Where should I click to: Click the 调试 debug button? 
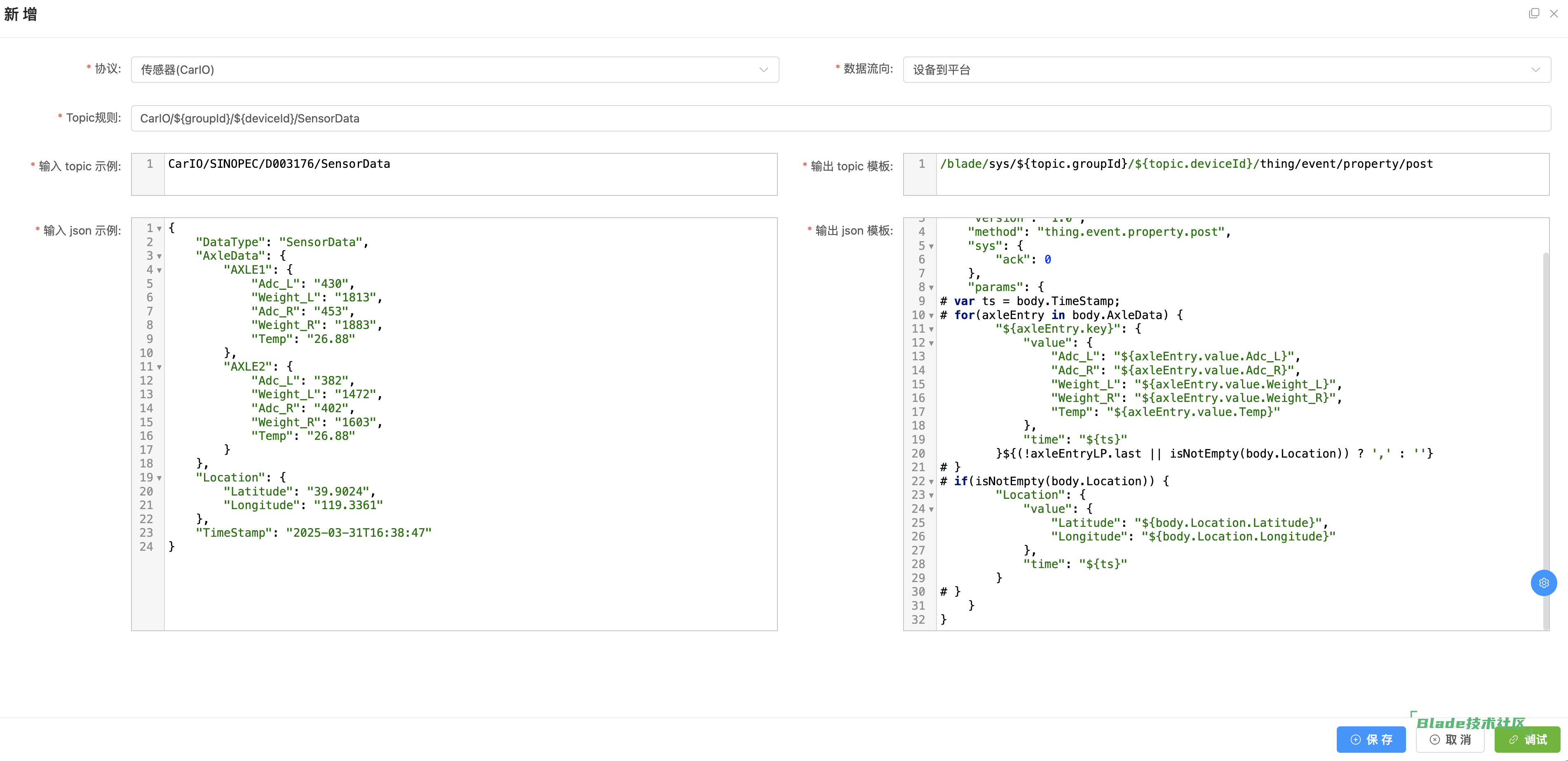pos(1527,739)
